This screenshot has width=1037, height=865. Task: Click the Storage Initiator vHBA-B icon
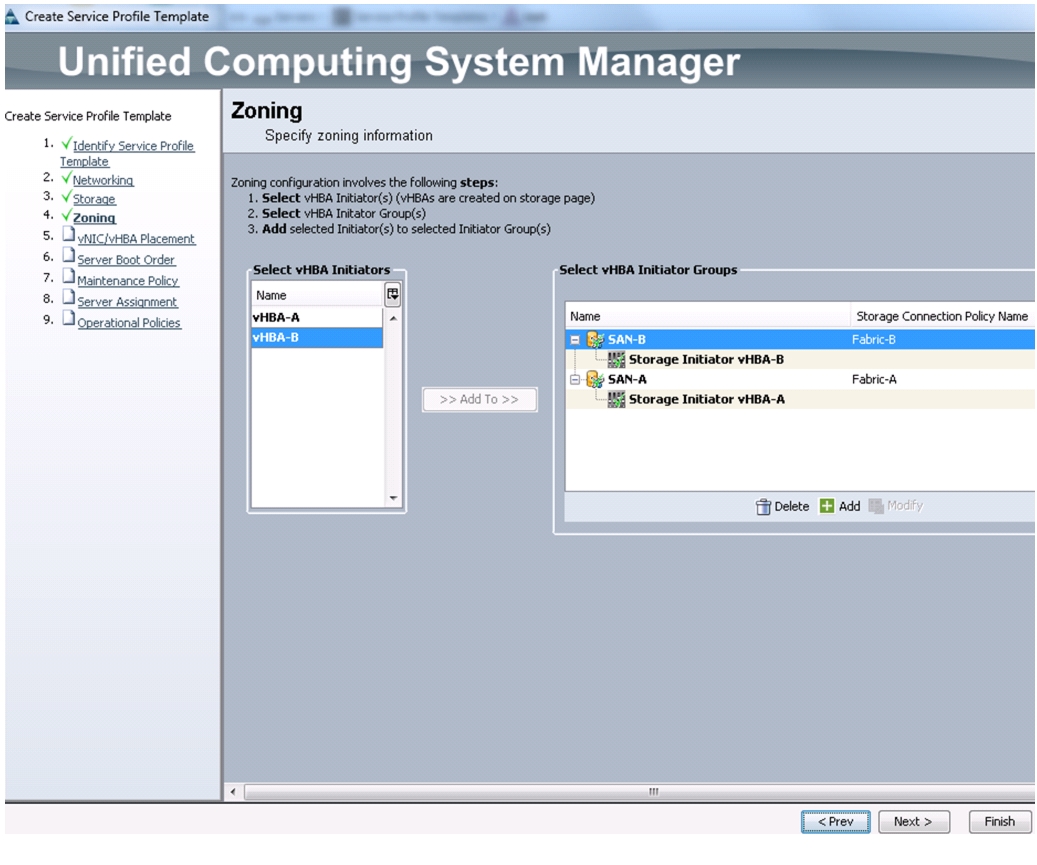[616, 360]
